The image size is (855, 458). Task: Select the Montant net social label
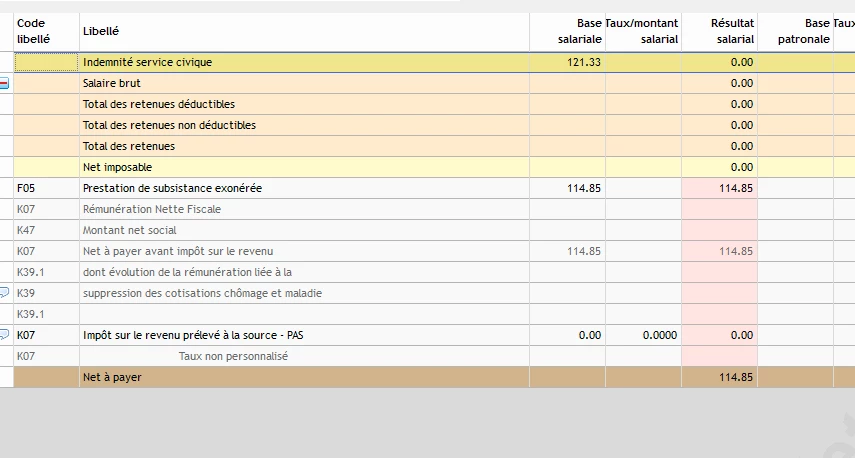(129, 230)
